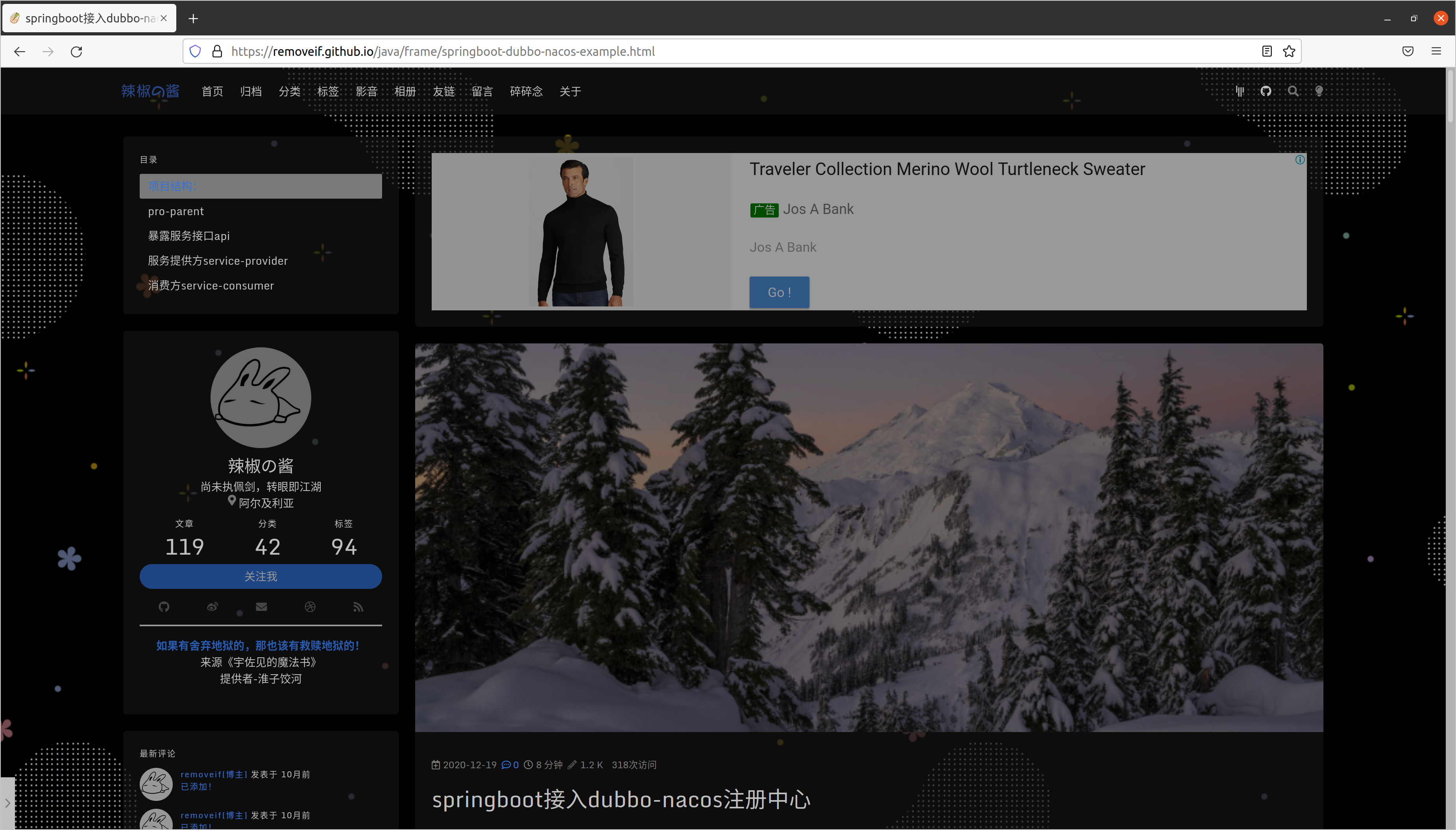Viewport: 1456px width, 830px height.
Task: Open the RSS feed icon in profile
Action: pos(358,607)
